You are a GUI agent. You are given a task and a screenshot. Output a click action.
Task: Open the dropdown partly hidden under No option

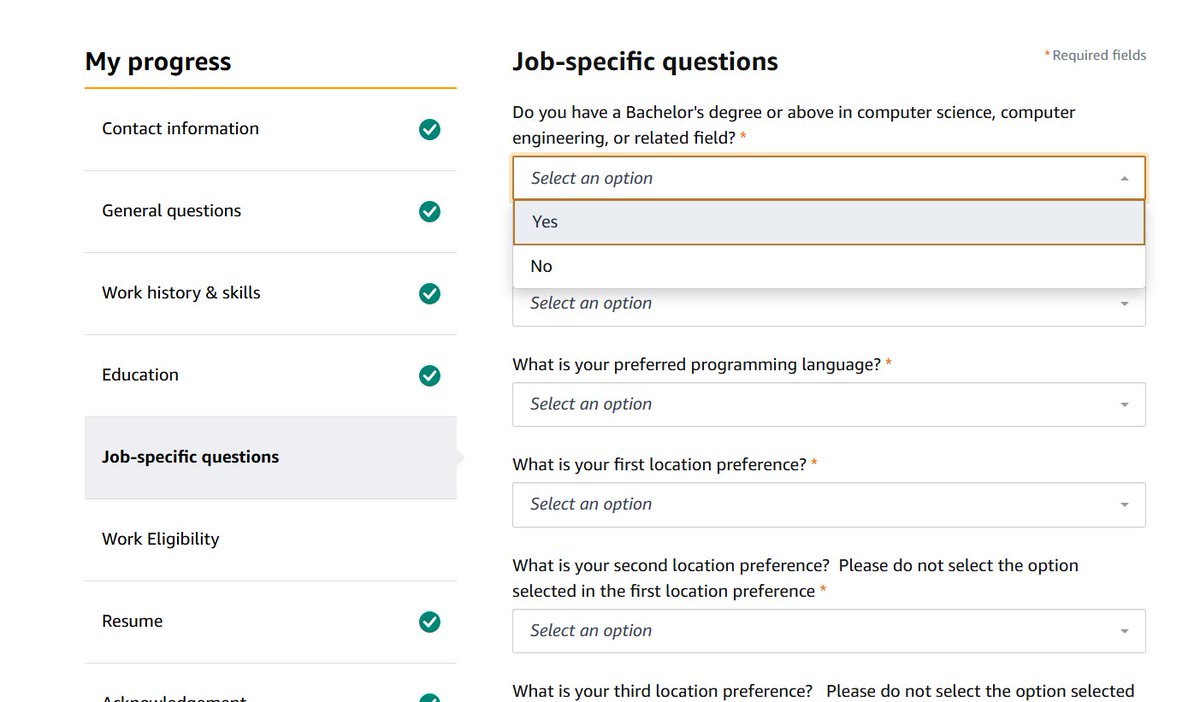coord(828,306)
